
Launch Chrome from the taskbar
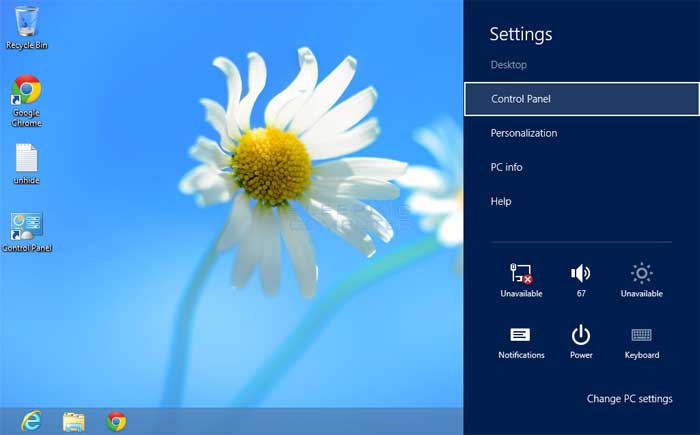point(117,421)
